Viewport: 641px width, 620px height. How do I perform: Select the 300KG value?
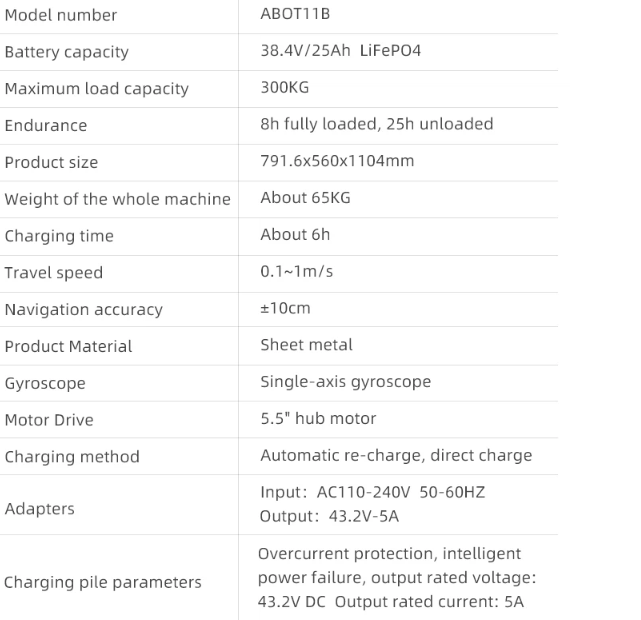(x=284, y=87)
